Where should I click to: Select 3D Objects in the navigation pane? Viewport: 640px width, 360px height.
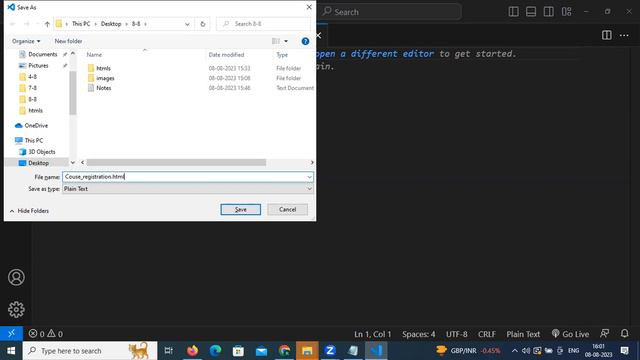tap(41, 152)
